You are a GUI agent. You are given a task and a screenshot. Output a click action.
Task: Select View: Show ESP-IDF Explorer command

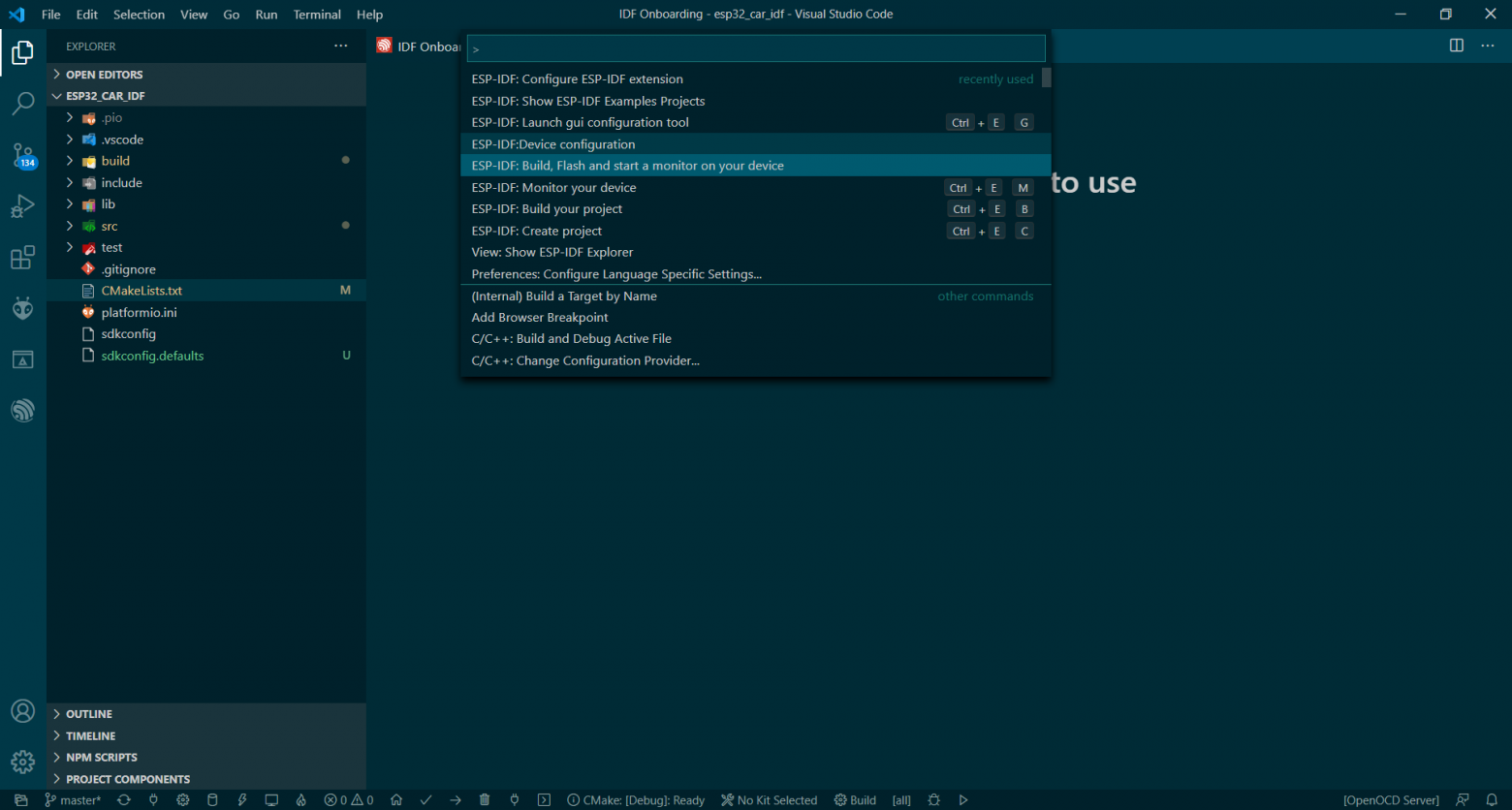click(755, 252)
